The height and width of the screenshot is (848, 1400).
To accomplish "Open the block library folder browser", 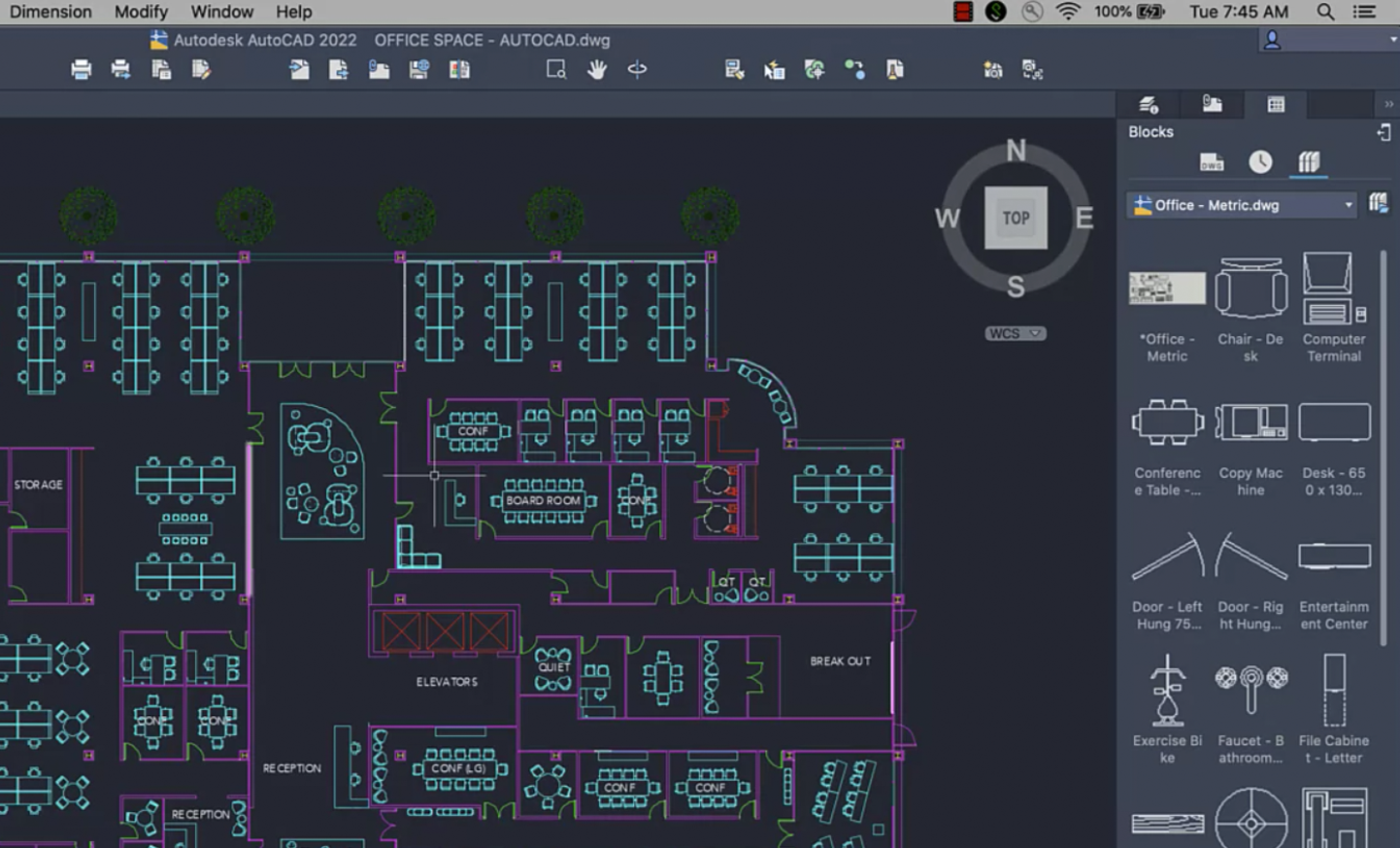I will tap(1378, 203).
